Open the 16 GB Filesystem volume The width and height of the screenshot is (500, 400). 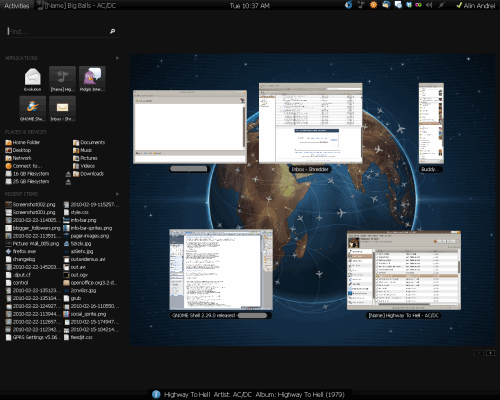click(27, 174)
